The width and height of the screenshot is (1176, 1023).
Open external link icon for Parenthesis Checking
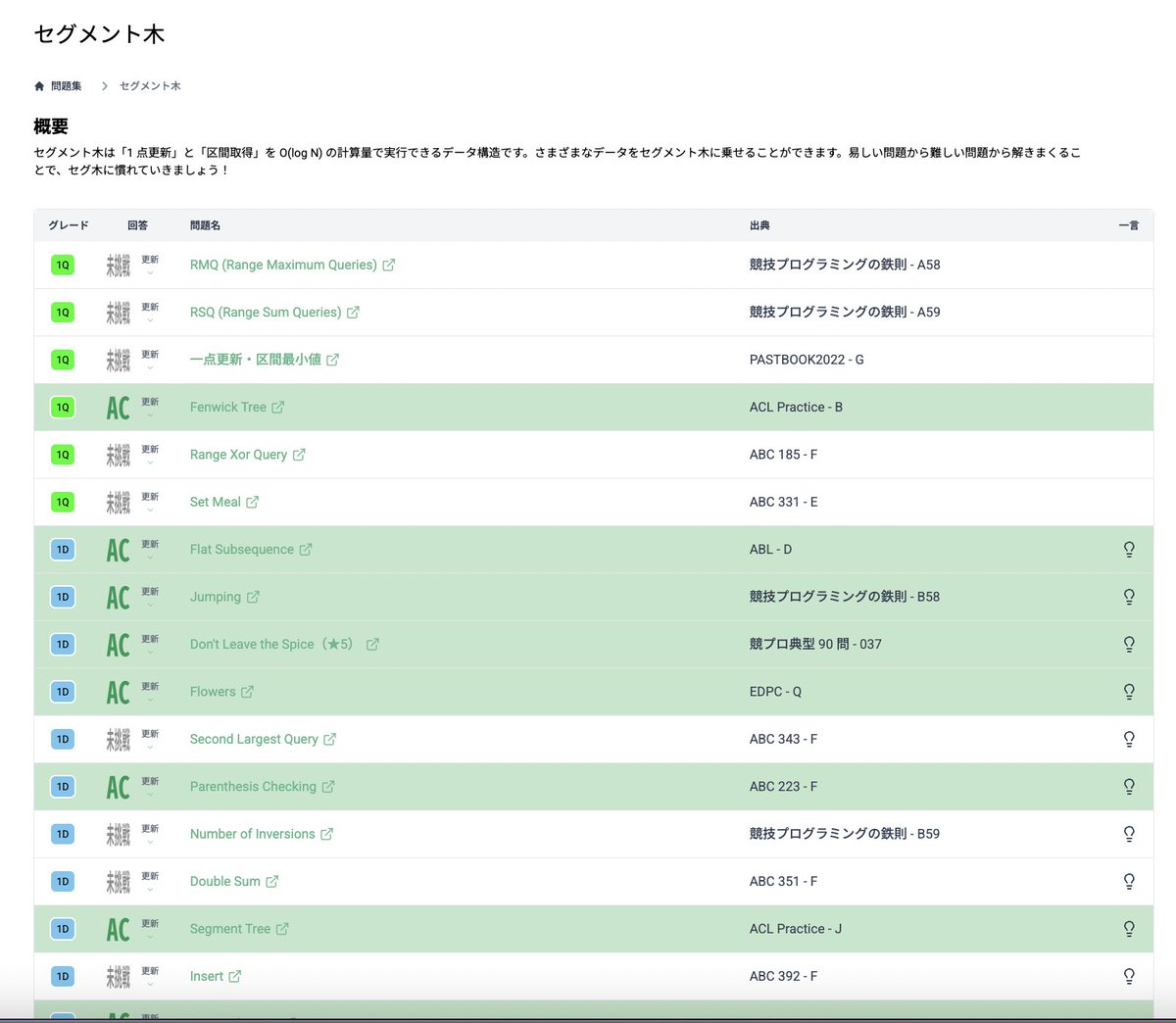(x=328, y=787)
